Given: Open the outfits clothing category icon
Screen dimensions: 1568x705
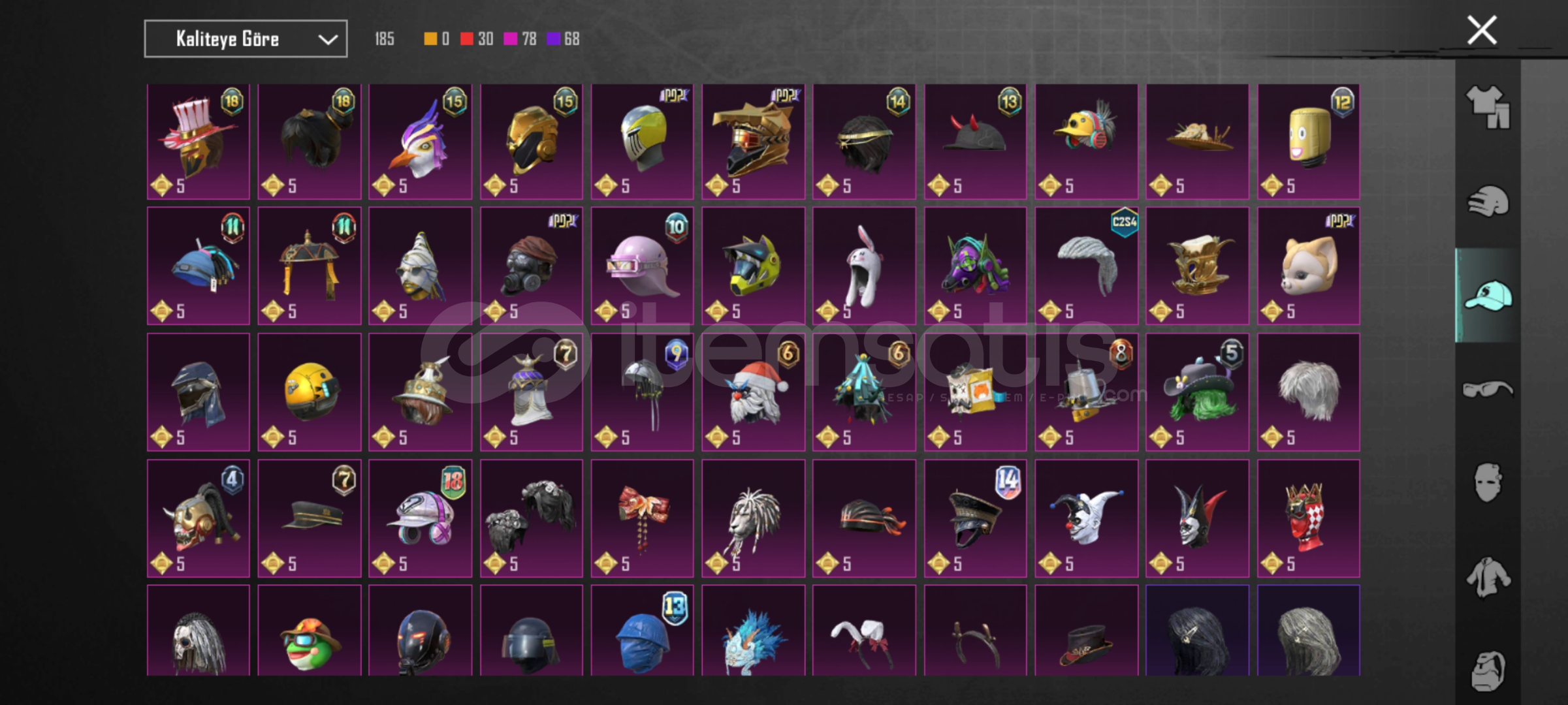Looking at the screenshot, I should (1488, 106).
